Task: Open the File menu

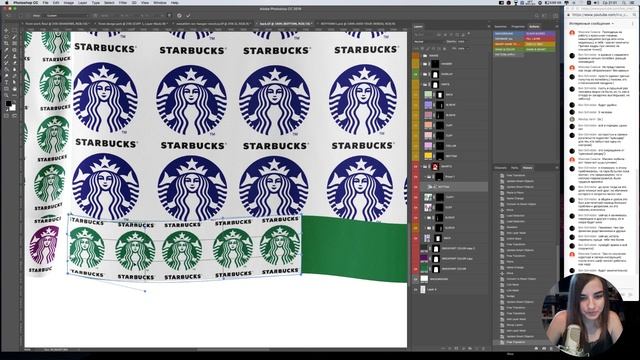Action: click(45, 2)
